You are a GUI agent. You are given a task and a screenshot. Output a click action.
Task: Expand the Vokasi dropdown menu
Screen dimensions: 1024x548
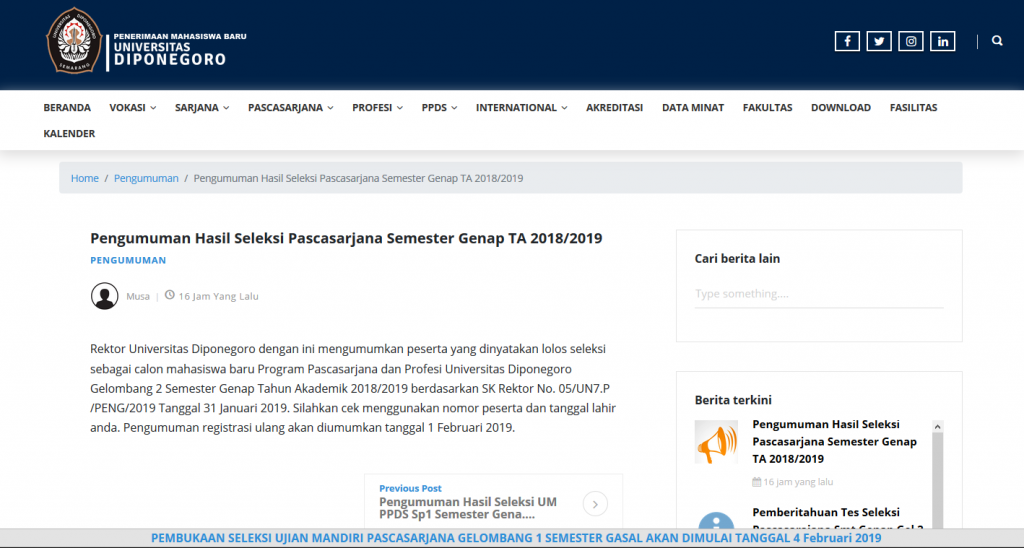click(x=132, y=108)
